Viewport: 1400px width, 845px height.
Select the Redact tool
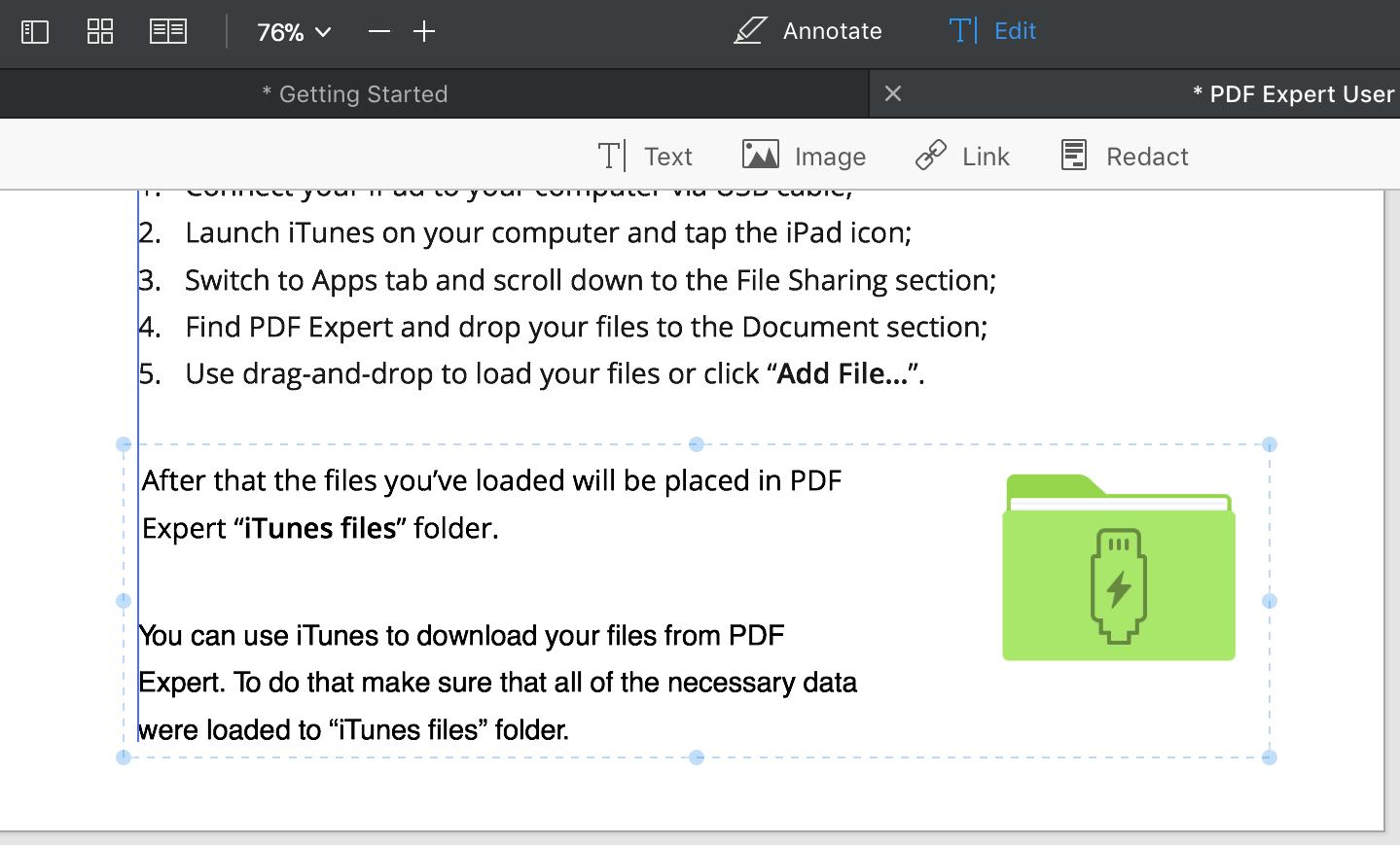coord(1125,157)
